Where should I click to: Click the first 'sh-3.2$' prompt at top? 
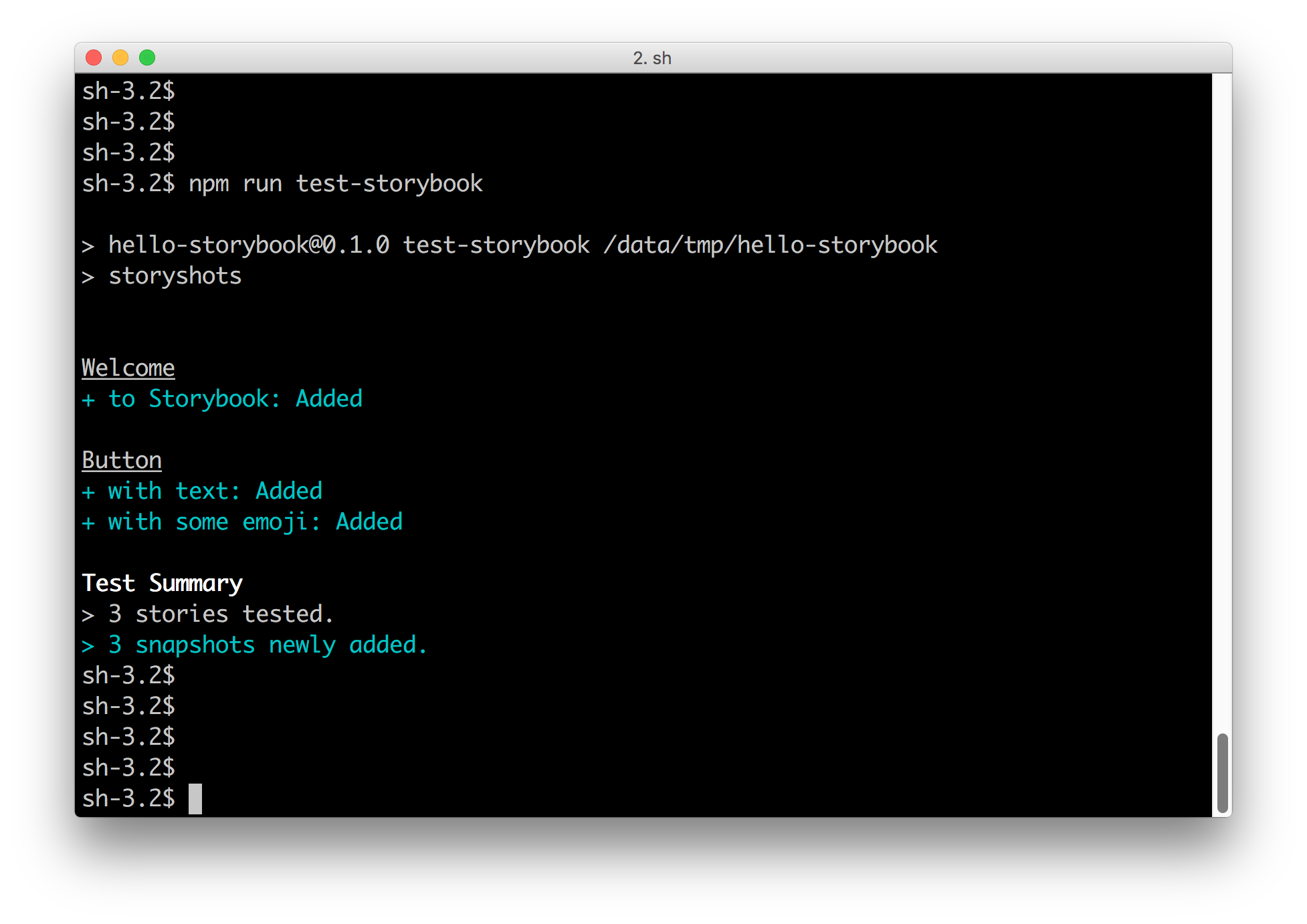tap(128, 91)
